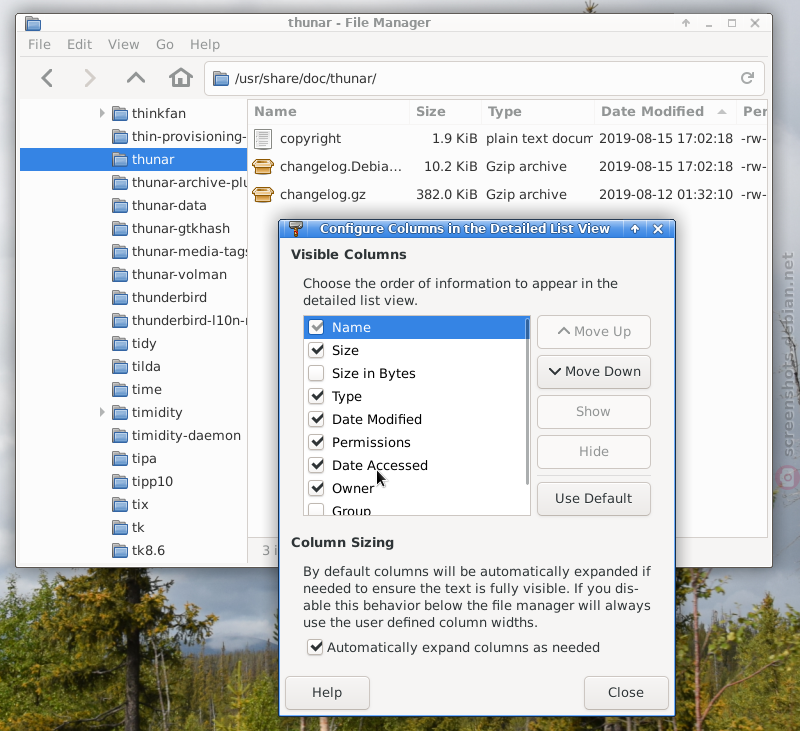Click the tidy folder icon
This screenshot has height=731, width=800.
pyautogui.click(x=120, y=344)
